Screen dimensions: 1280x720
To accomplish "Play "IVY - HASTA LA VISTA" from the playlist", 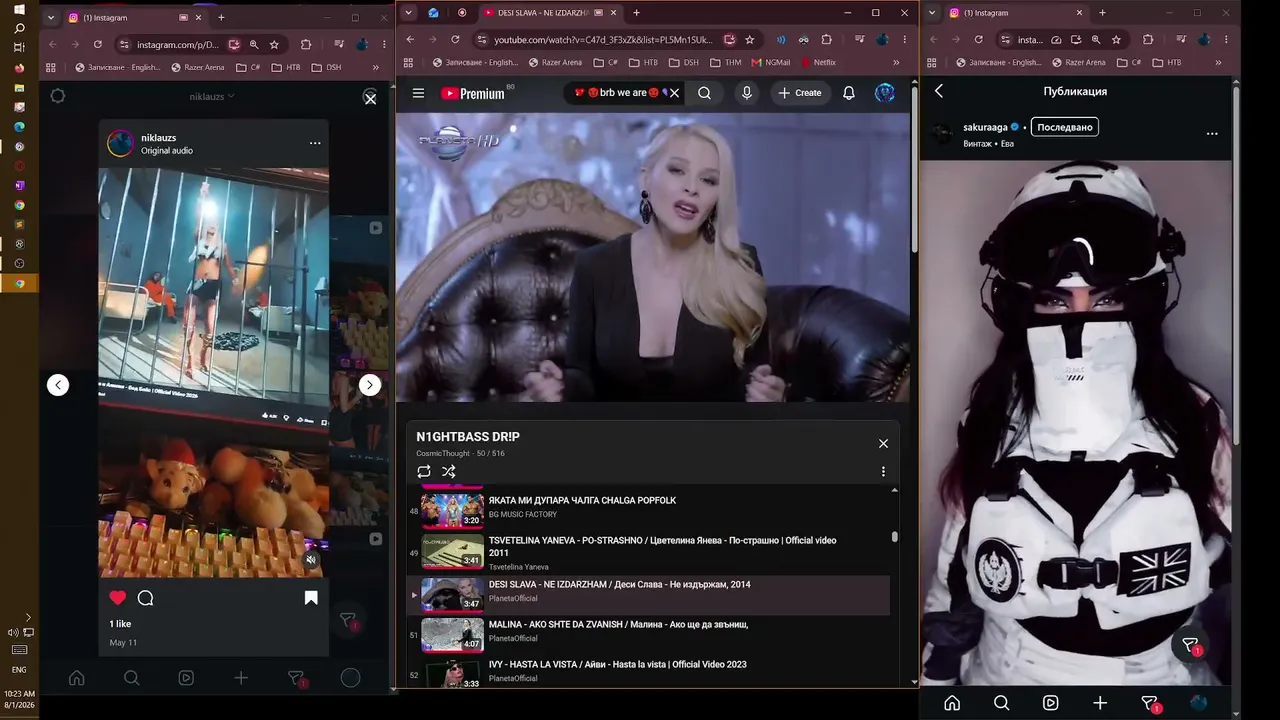I will (648, 673).
